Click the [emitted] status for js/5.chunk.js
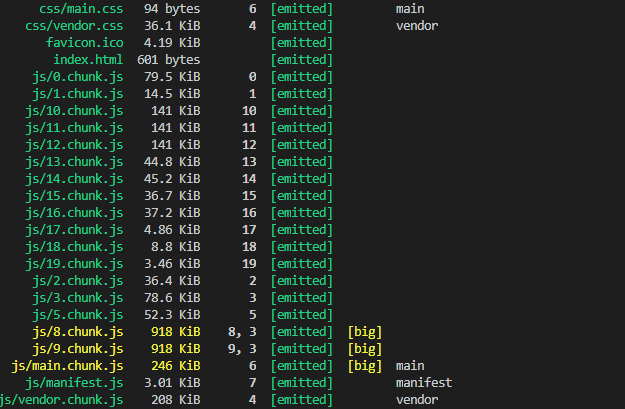 coord(301,315)
